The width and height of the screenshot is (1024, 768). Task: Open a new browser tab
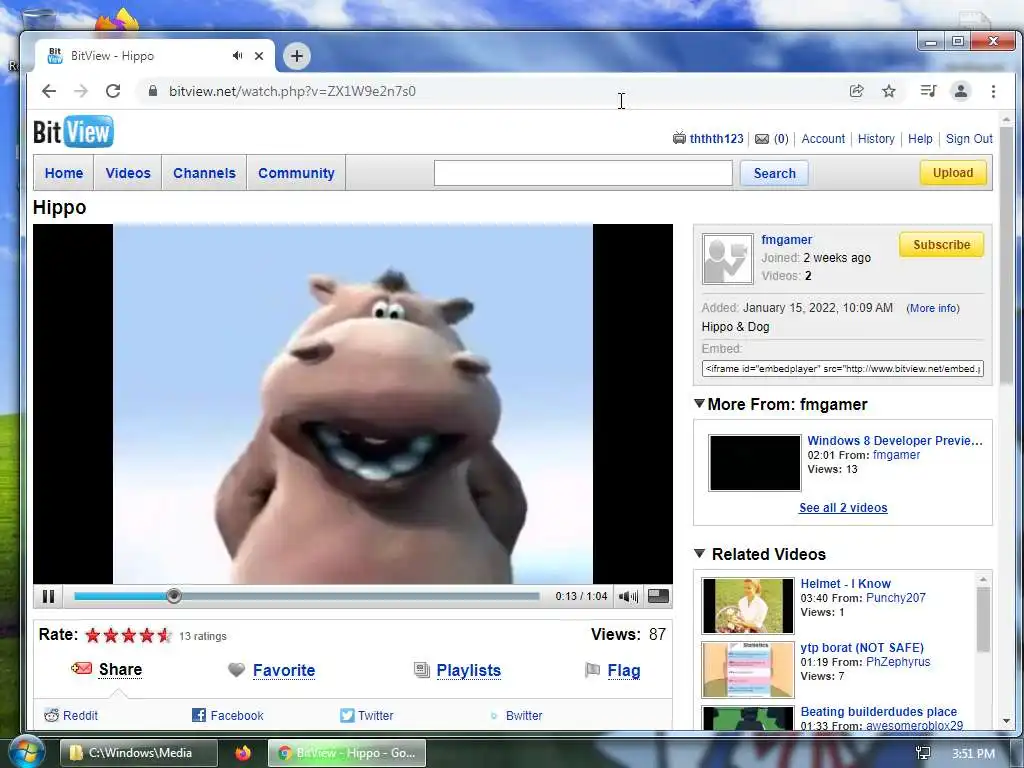point(296,56)
